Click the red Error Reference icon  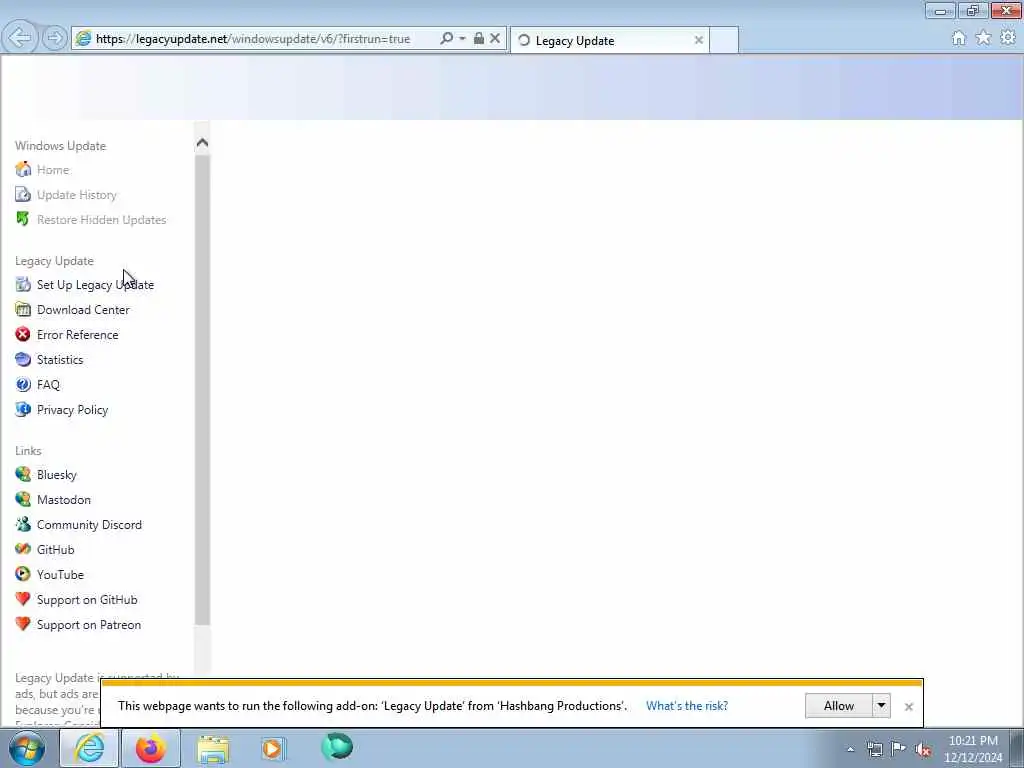click(23, 334)
